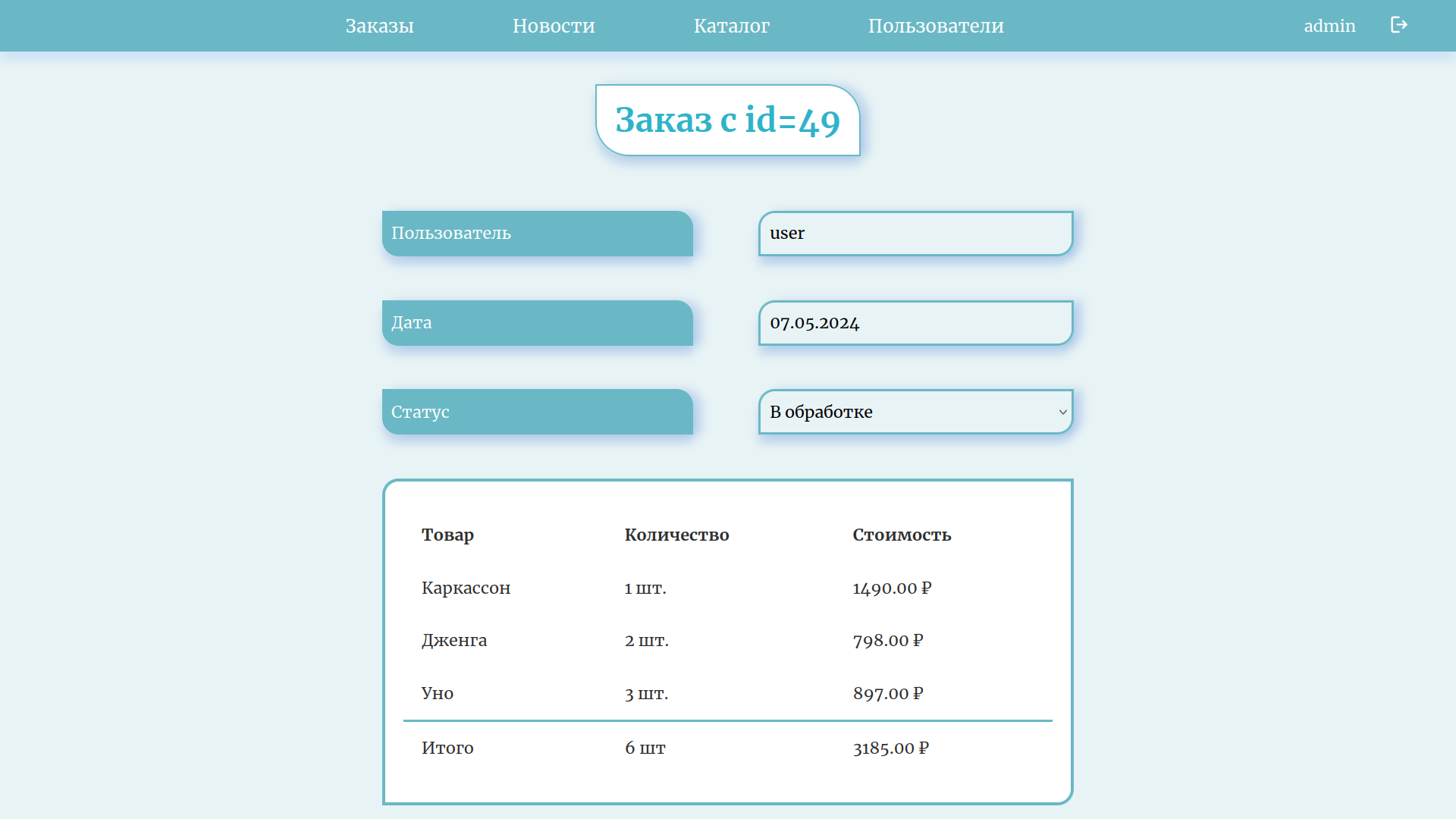Click the Статус label block
The image size is (1456, 819).
coord(537,412)
